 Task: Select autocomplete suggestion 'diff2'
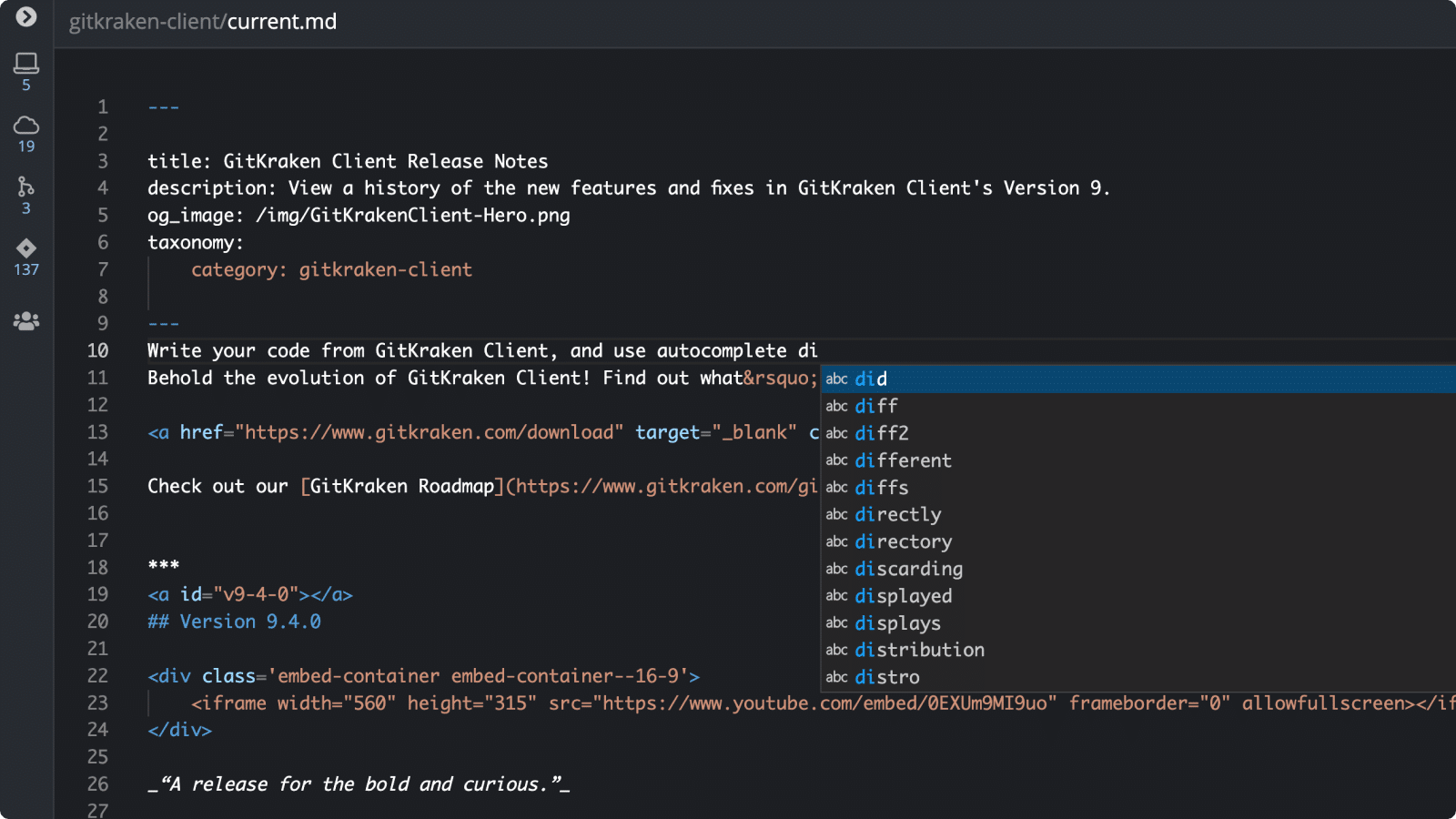tap(1138, 433)
